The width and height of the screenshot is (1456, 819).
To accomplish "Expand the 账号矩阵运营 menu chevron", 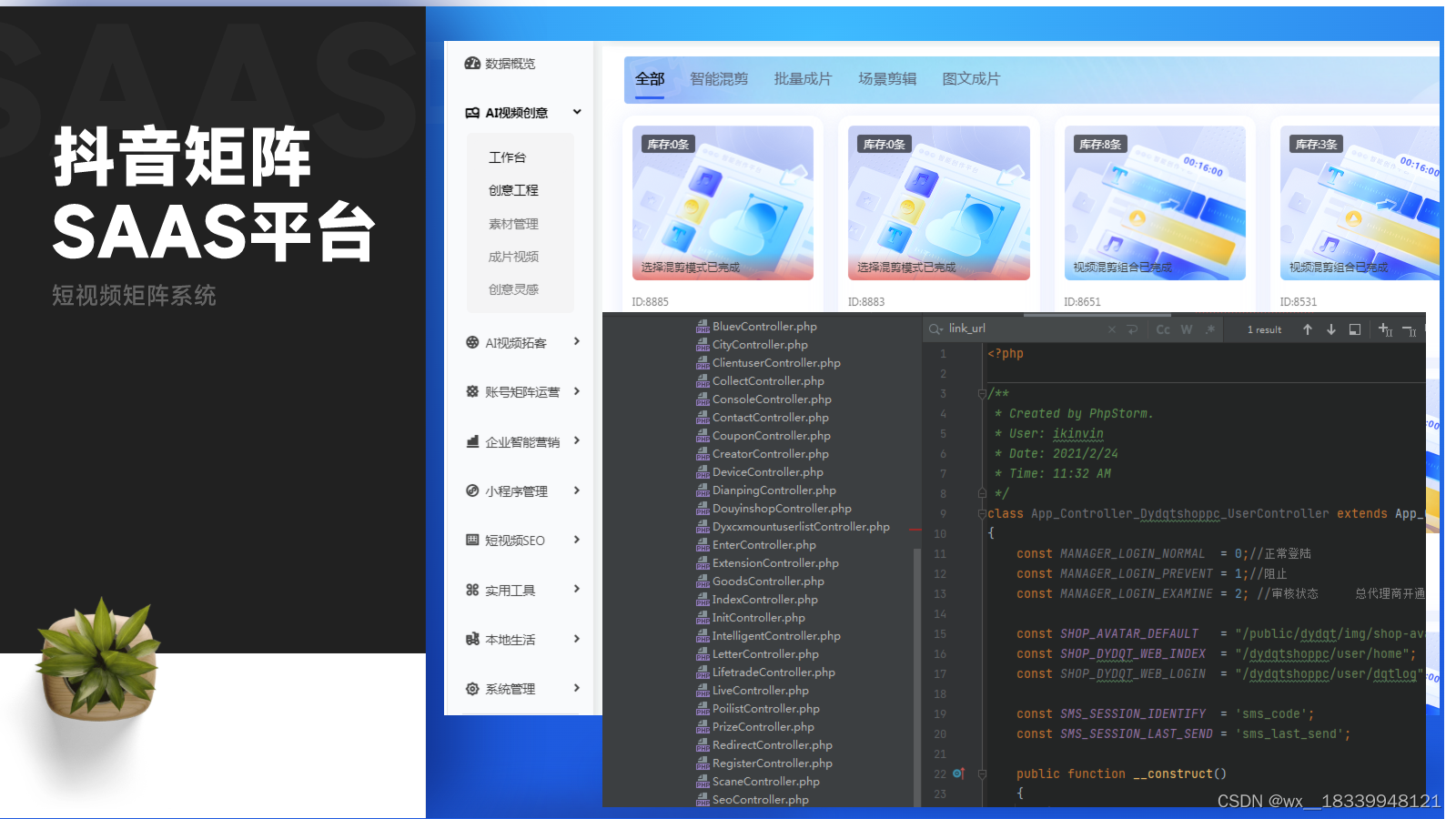I will point(577,391).
